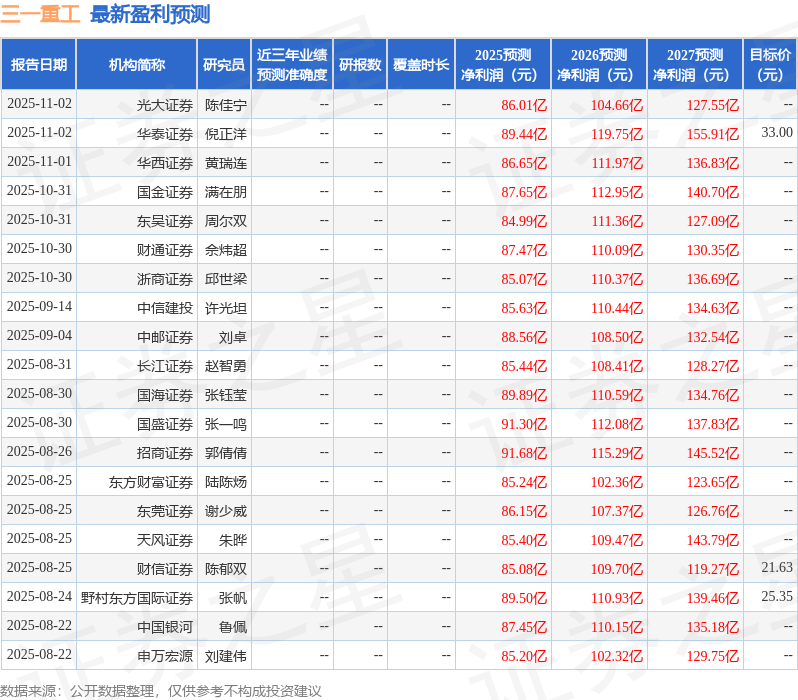Click date cell 2025-09-14
798x700 pixels.
(x=39, y=306)
